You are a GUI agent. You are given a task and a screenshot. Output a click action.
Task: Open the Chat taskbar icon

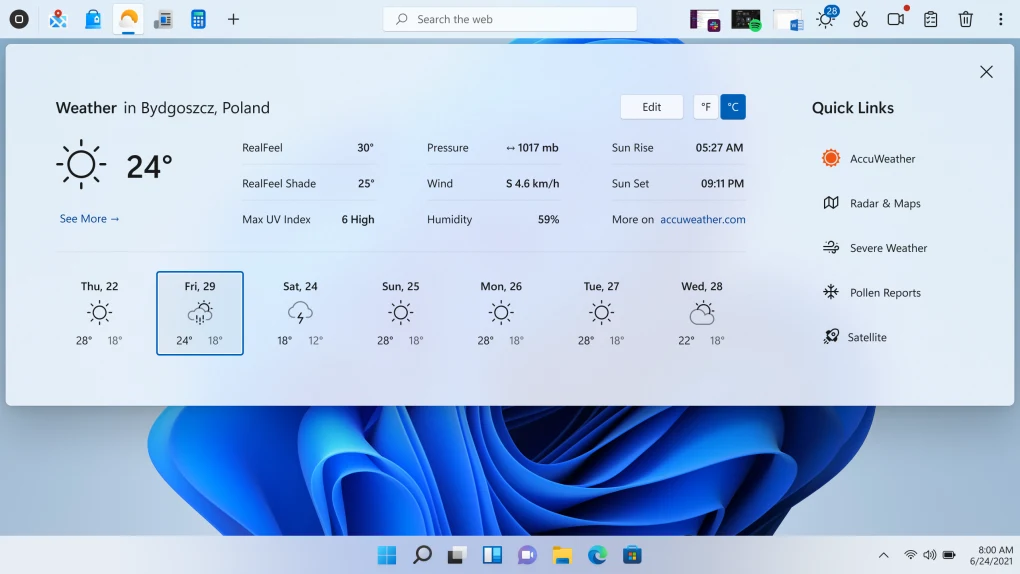point(528,555)
